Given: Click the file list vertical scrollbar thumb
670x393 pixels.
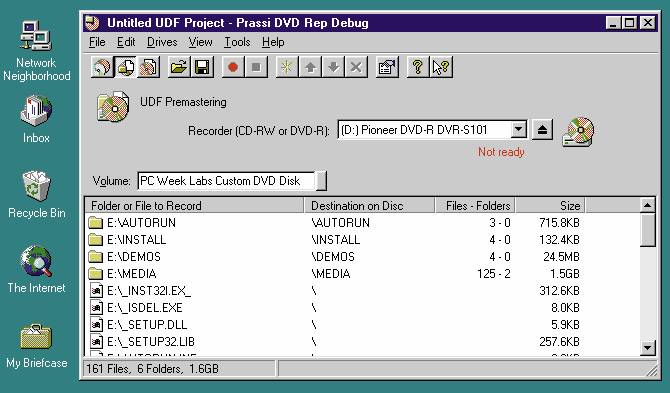Looking at the screenshot, I should 647,230.
